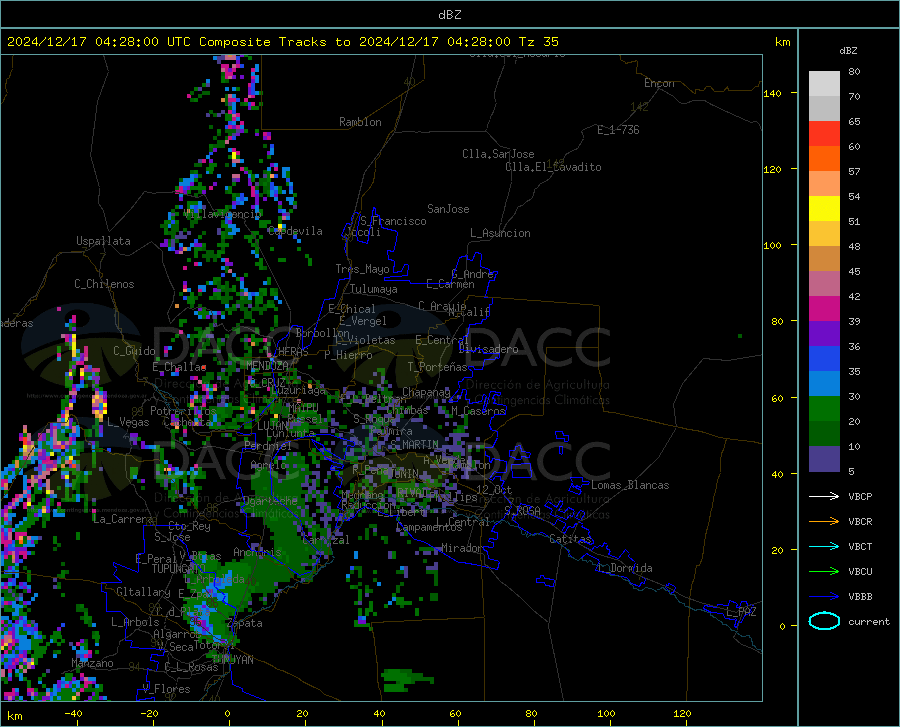Click the Ramblon map label
900x727 pixels.
(360, 122)
